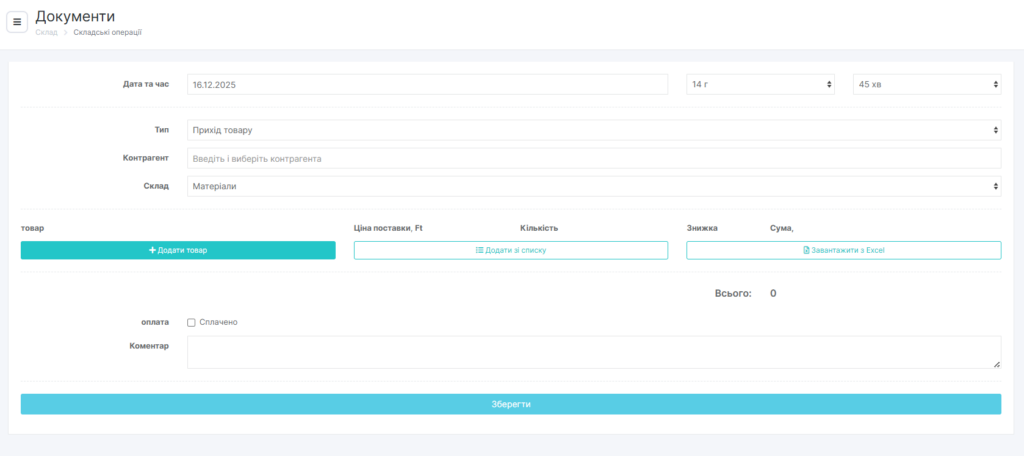
Task: Click the Документи page heading
Action: point(75,16)
